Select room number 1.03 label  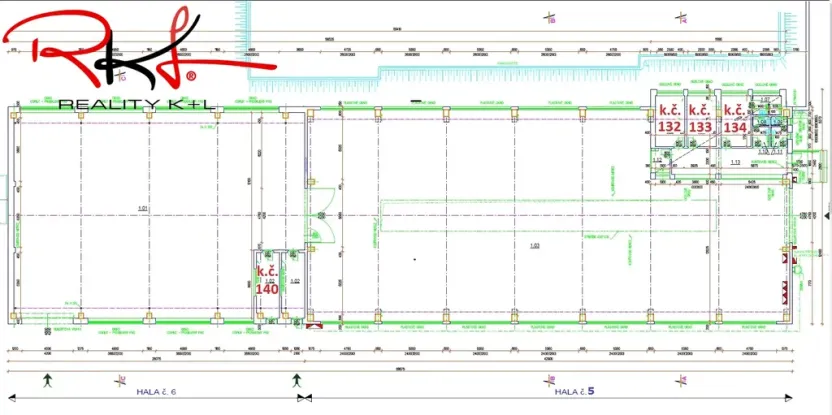coord(535,245)
